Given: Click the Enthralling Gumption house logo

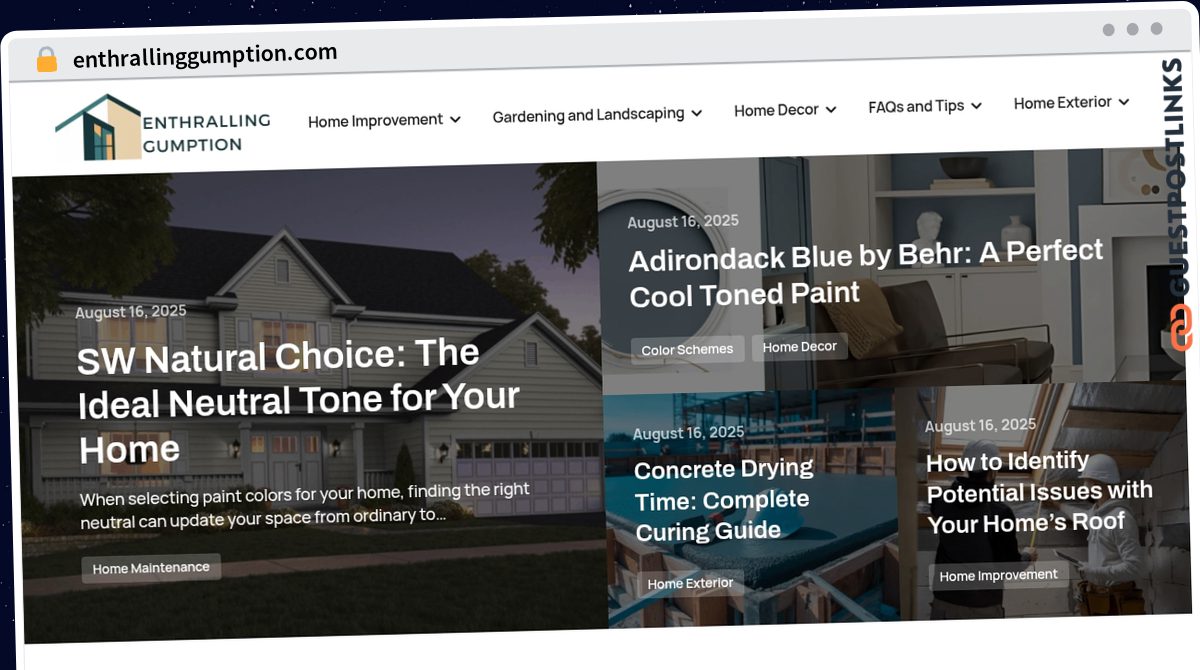Looking at the screenshot, I should [x=98, y=127].
